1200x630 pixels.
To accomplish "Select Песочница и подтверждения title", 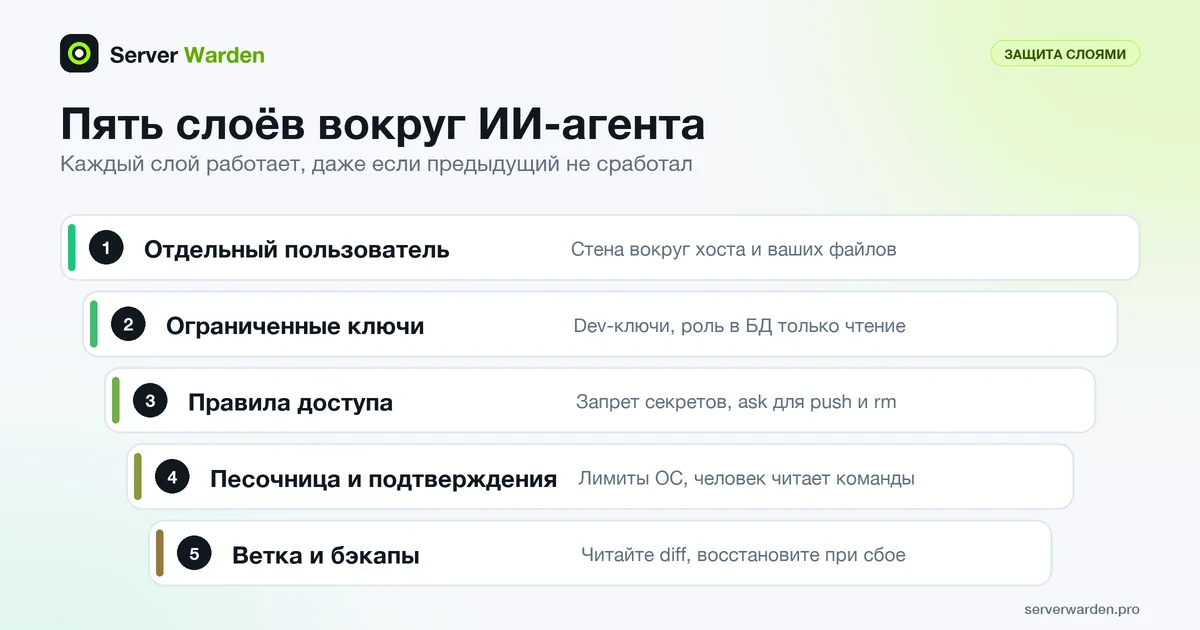I will tap(383, 479).
